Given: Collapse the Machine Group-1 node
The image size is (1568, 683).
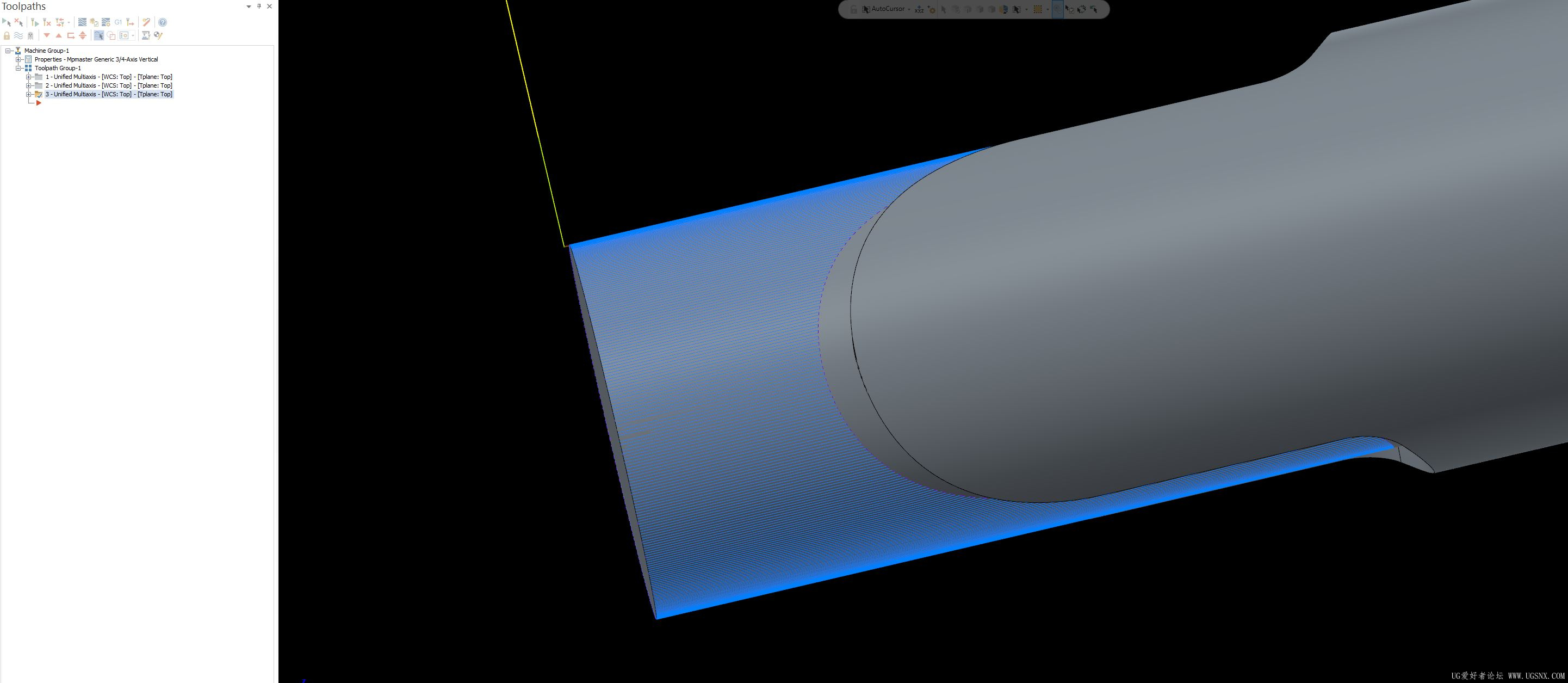Looking at the screenshot, I should [x=9, y=51].
